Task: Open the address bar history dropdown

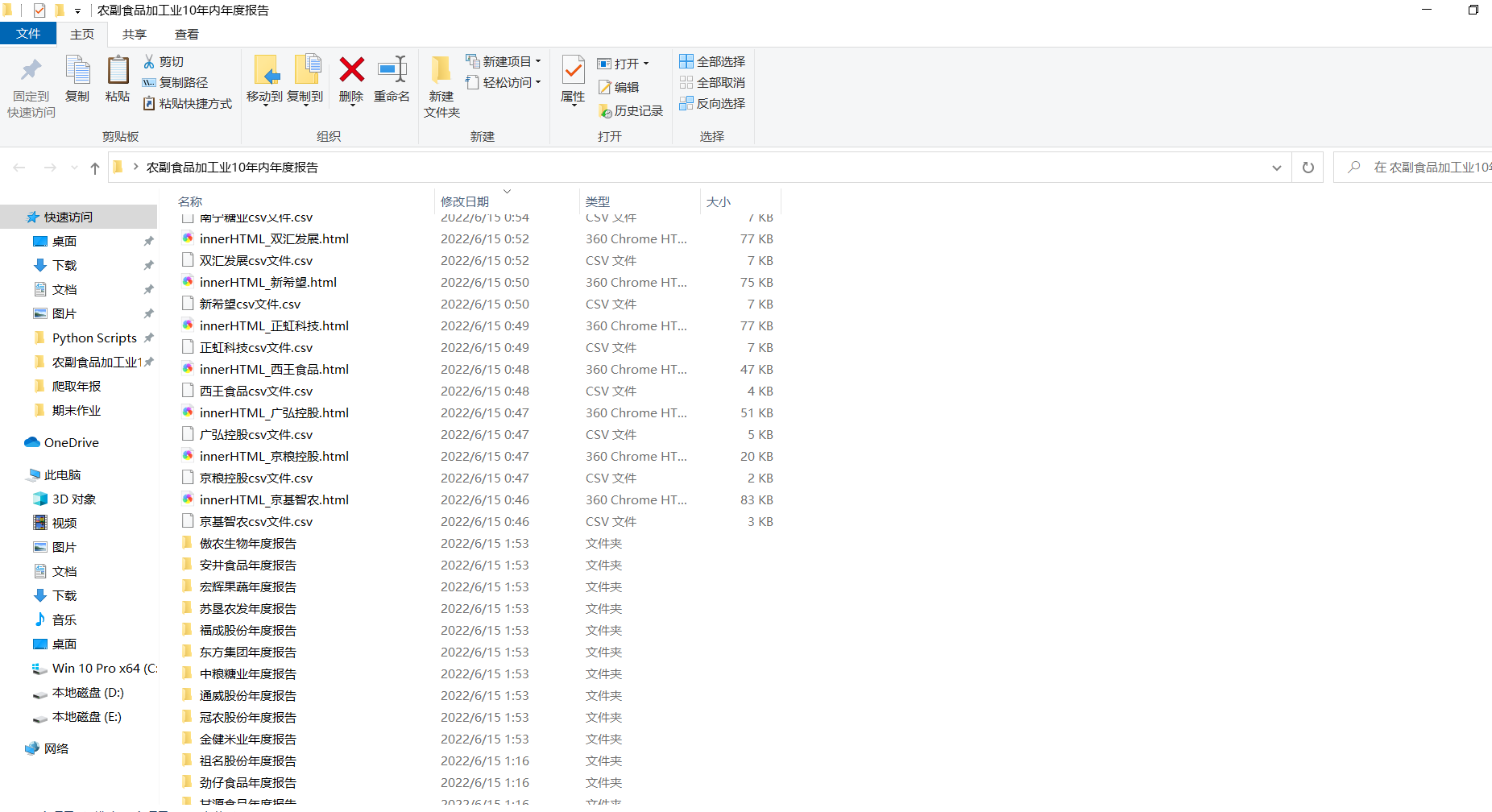Action: click(1276, 168)
